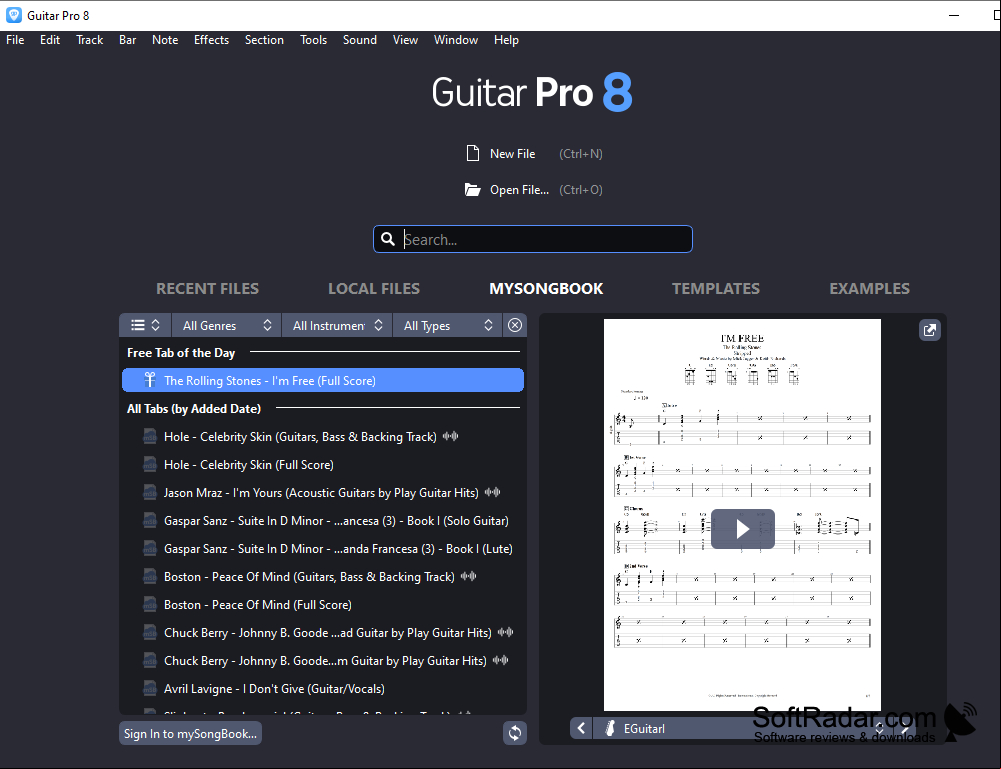Play the I'm Free score preview
The width and height of the screenshot is (1001, 769).
(x=742, y=529)
